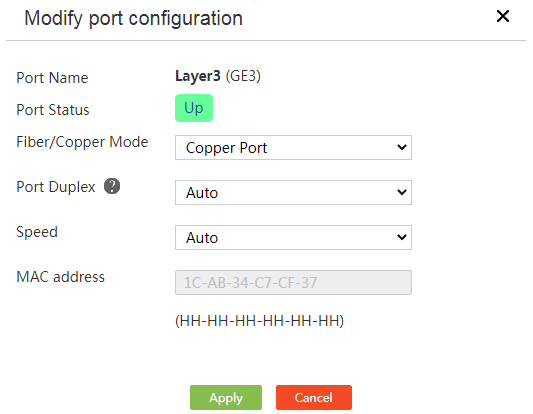Click the green Up port status badge
Screen dimensions: 533x414
coord(194,108)
